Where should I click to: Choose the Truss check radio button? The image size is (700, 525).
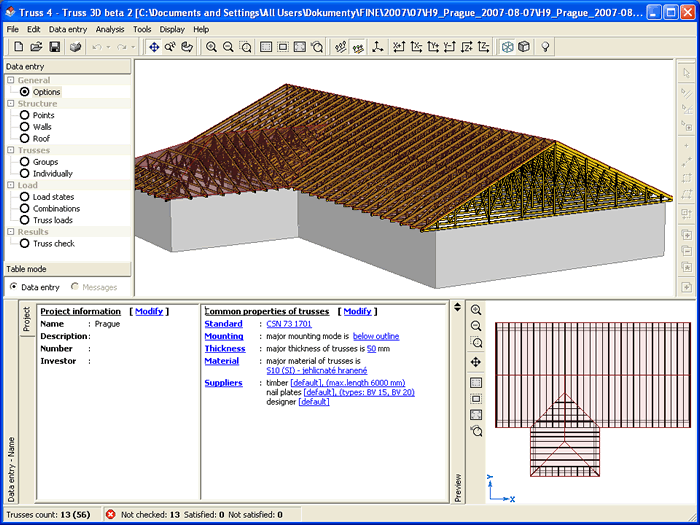point(25,243)
